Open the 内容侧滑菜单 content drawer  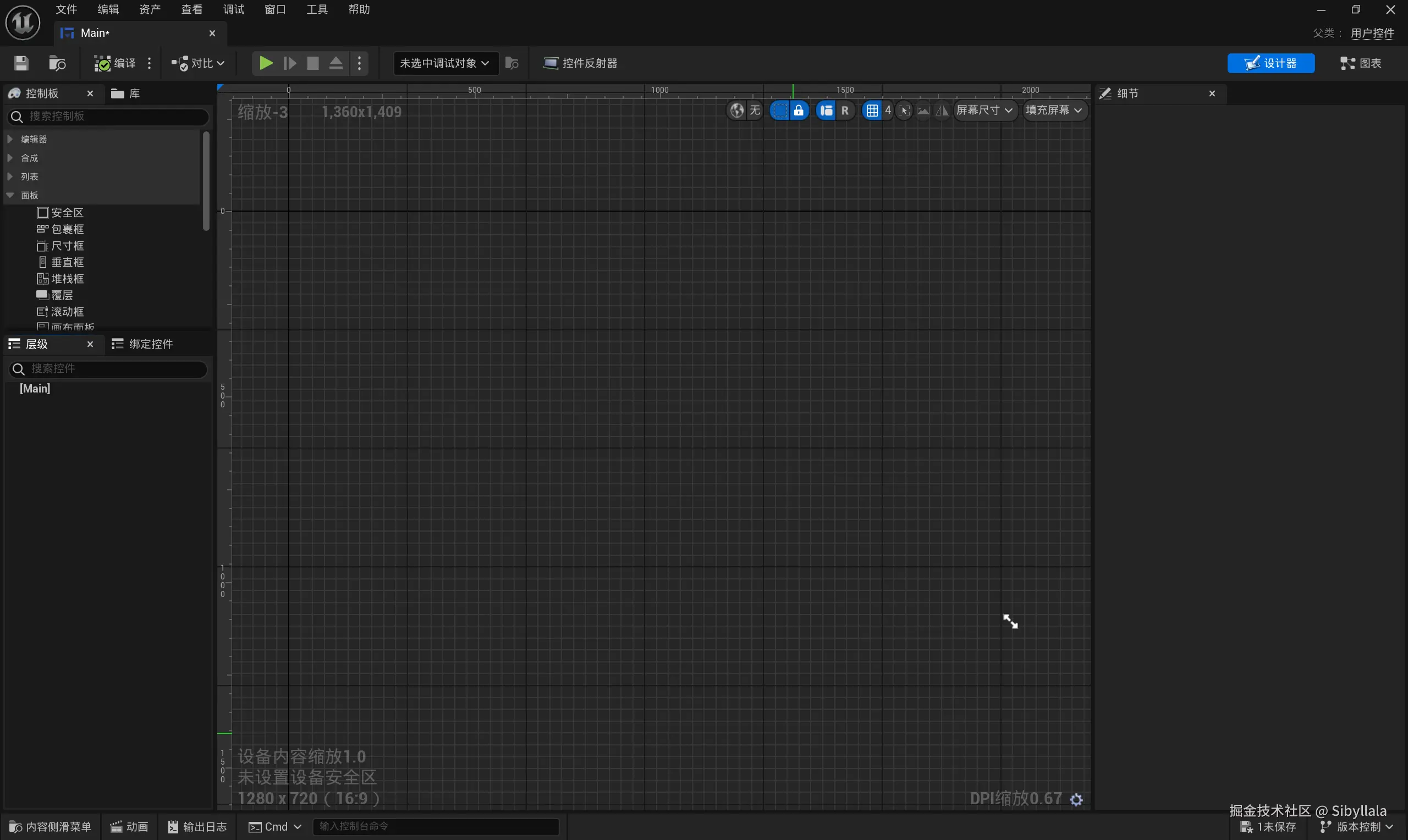click(x=51, y=826)
